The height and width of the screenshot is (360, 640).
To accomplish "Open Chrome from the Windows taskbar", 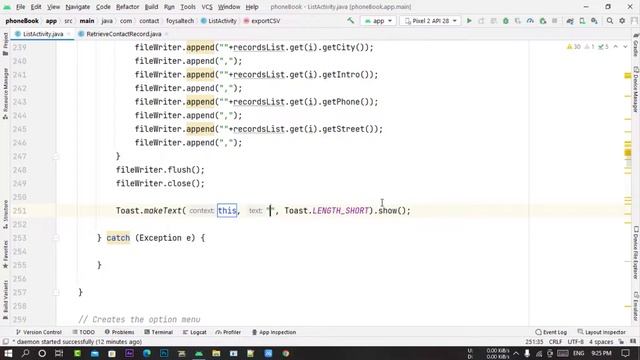I will [285, 353].
